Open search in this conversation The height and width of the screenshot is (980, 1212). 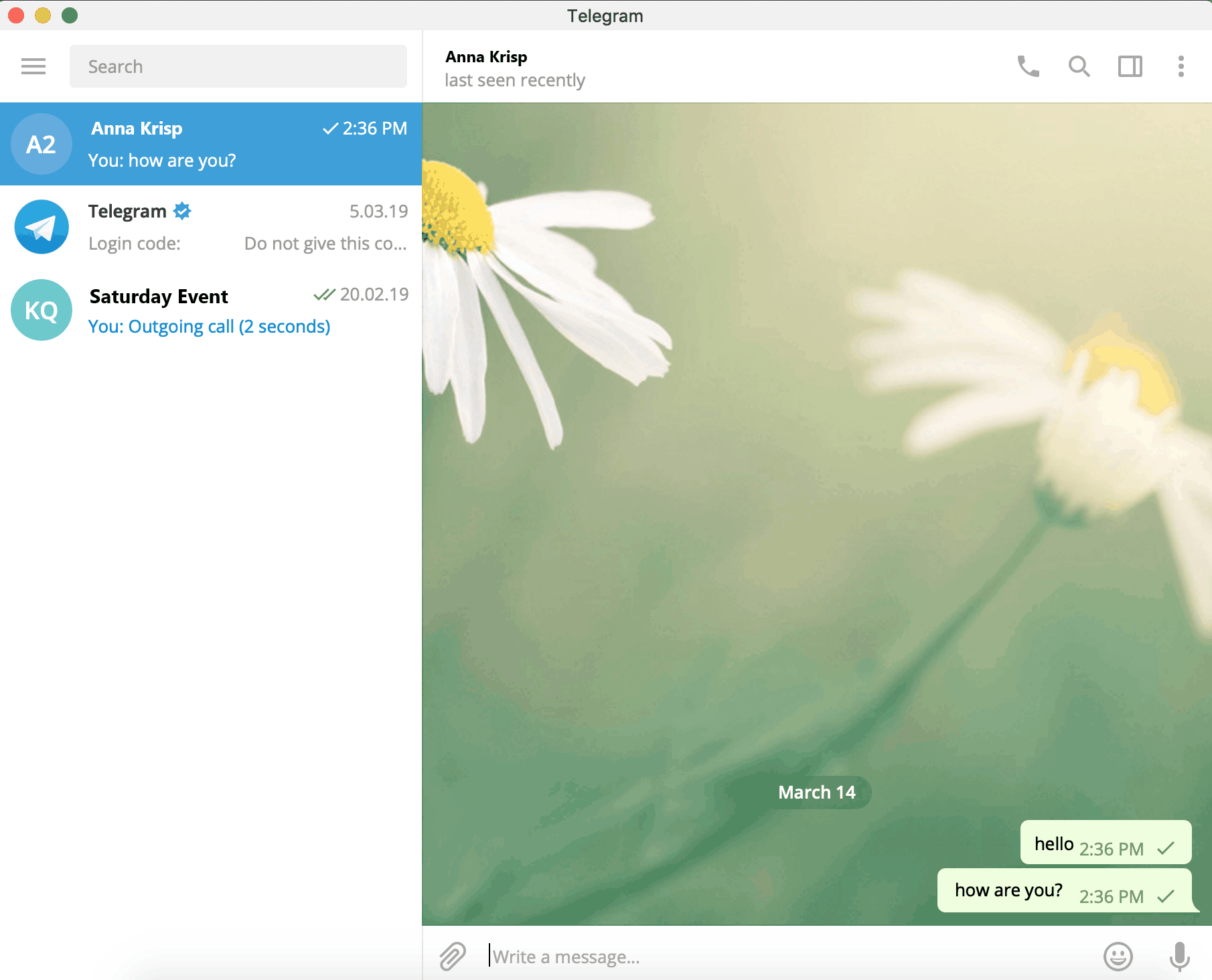click(x=1079, y=66)
